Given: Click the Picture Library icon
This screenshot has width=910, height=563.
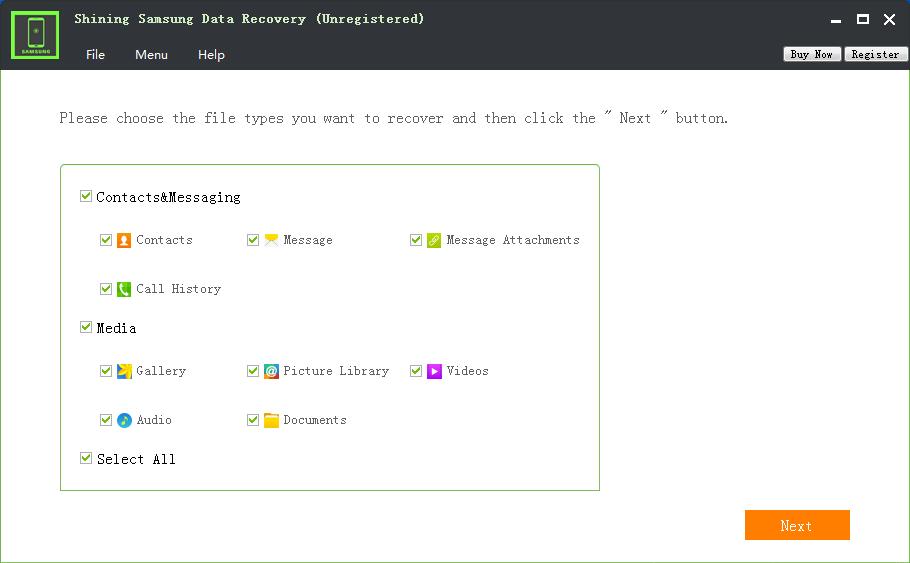Looking at the screenshot, I should pyautogui.click(x=271, y=371).
